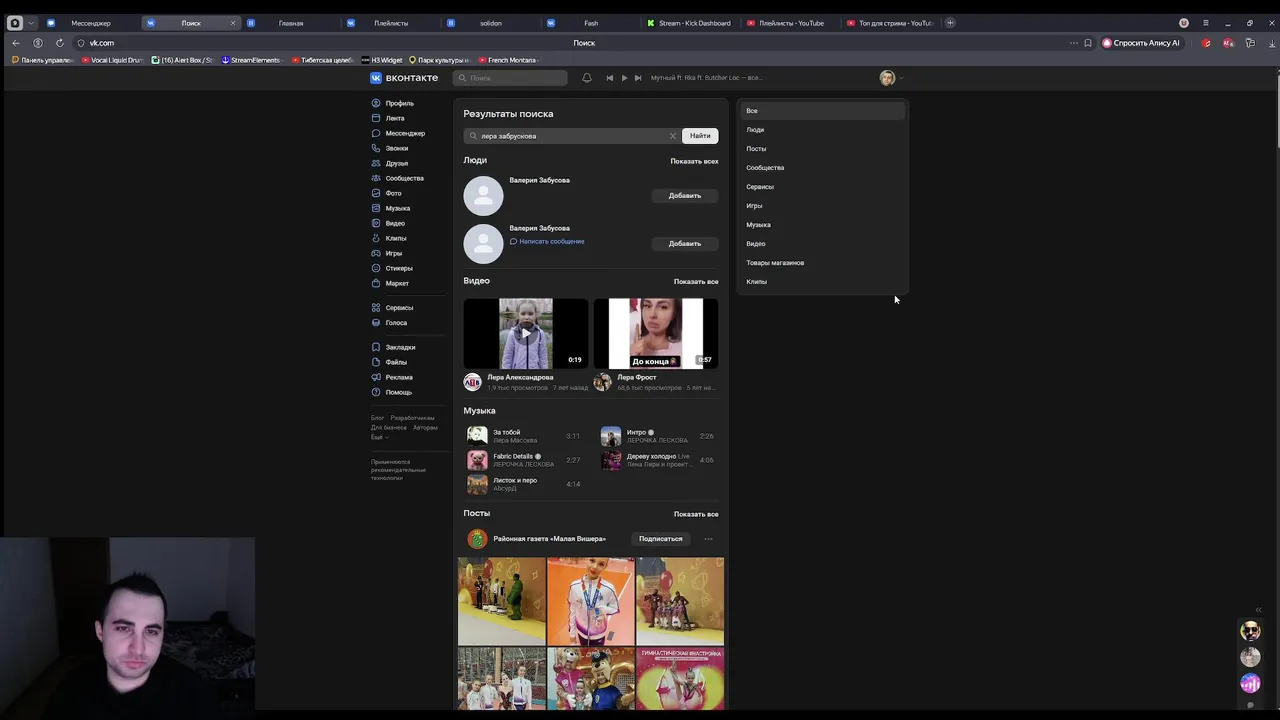
Task: Open Клипы in the left sidebar
Action: tap(396, 238)
